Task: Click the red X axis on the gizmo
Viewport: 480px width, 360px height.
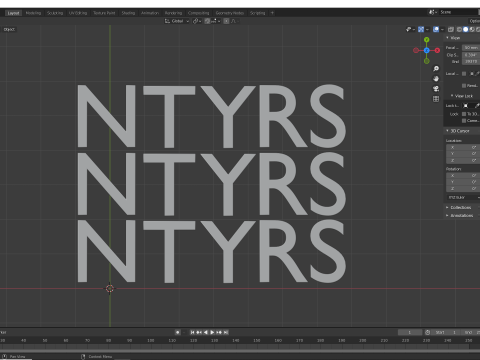Action: click(x=437, y=50)
